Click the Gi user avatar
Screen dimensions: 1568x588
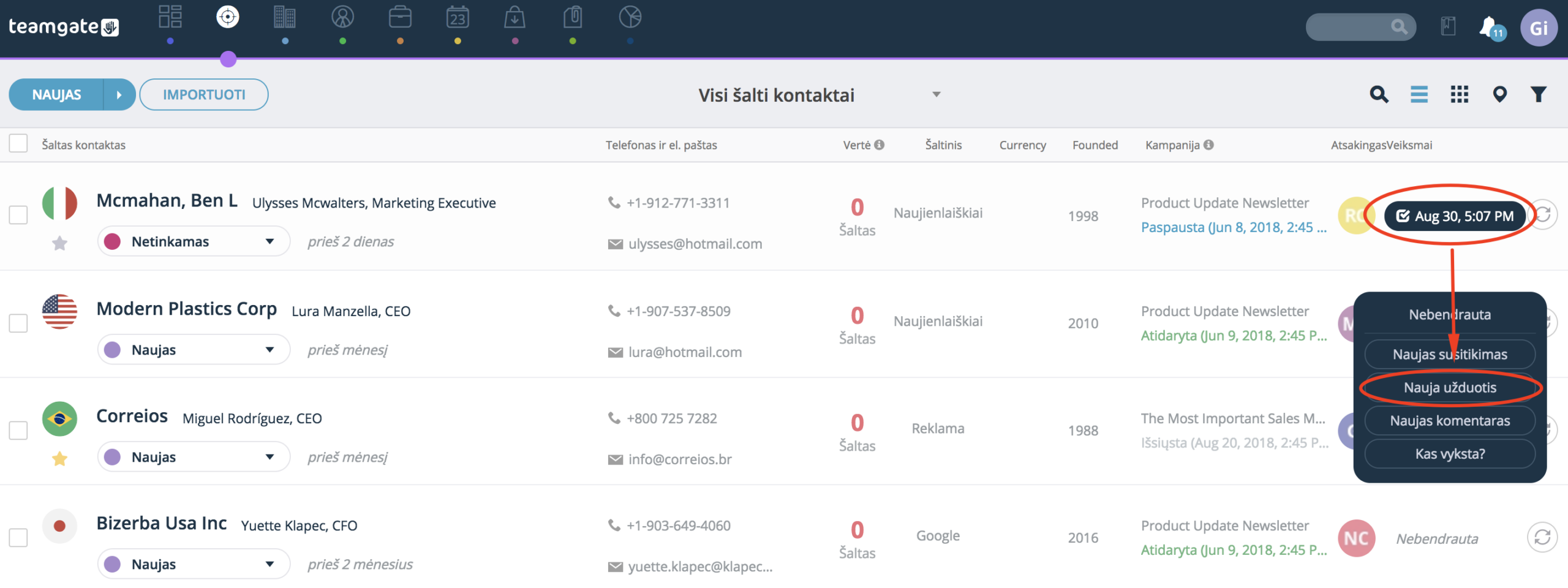coord(1539,28)
